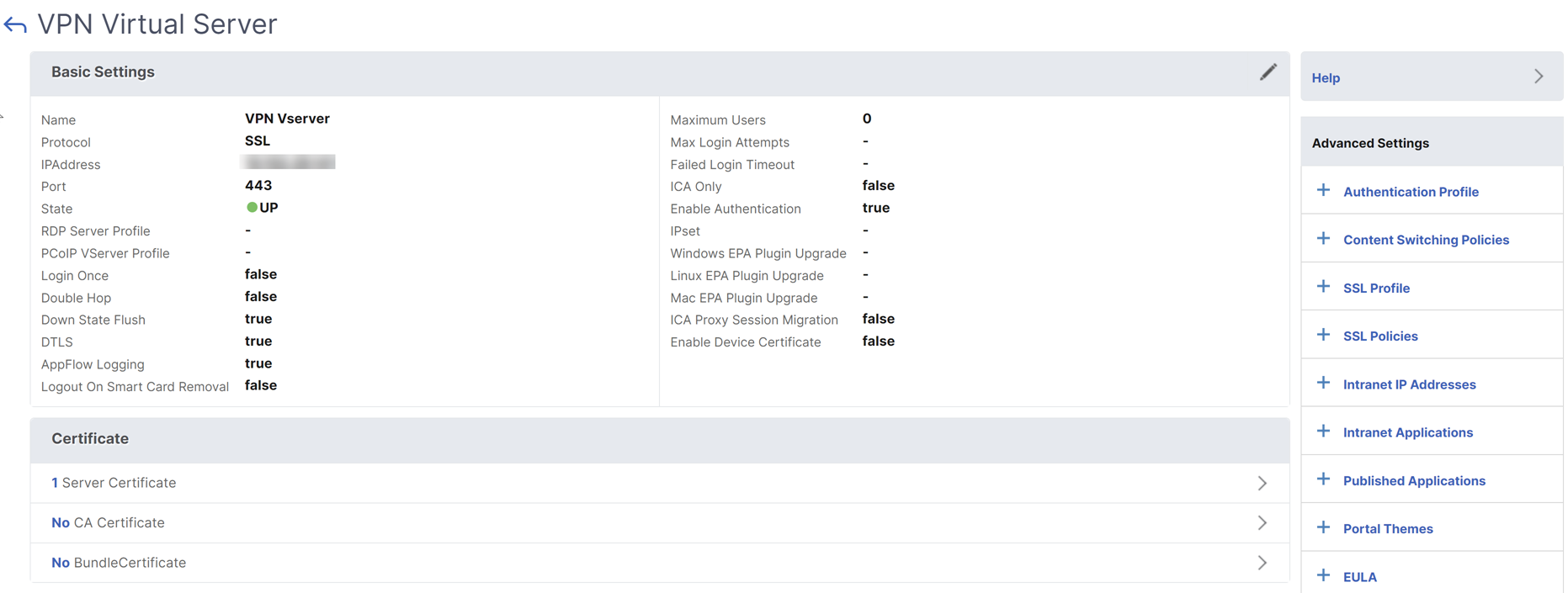The height and width of the screenshot is (593, 1568).
Task: Click the Enable Authentication true value
Action: [x=876, y=208]
